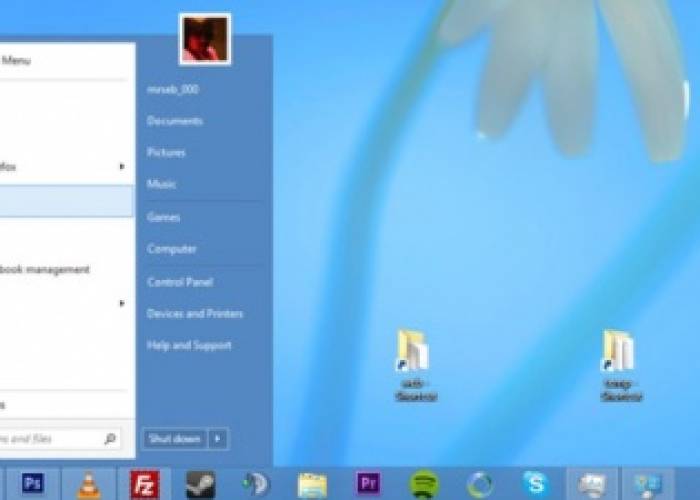The height and width of the screenshot is (500, 700).
Task: Open Games from the Start menu
Action: [163, 217]
